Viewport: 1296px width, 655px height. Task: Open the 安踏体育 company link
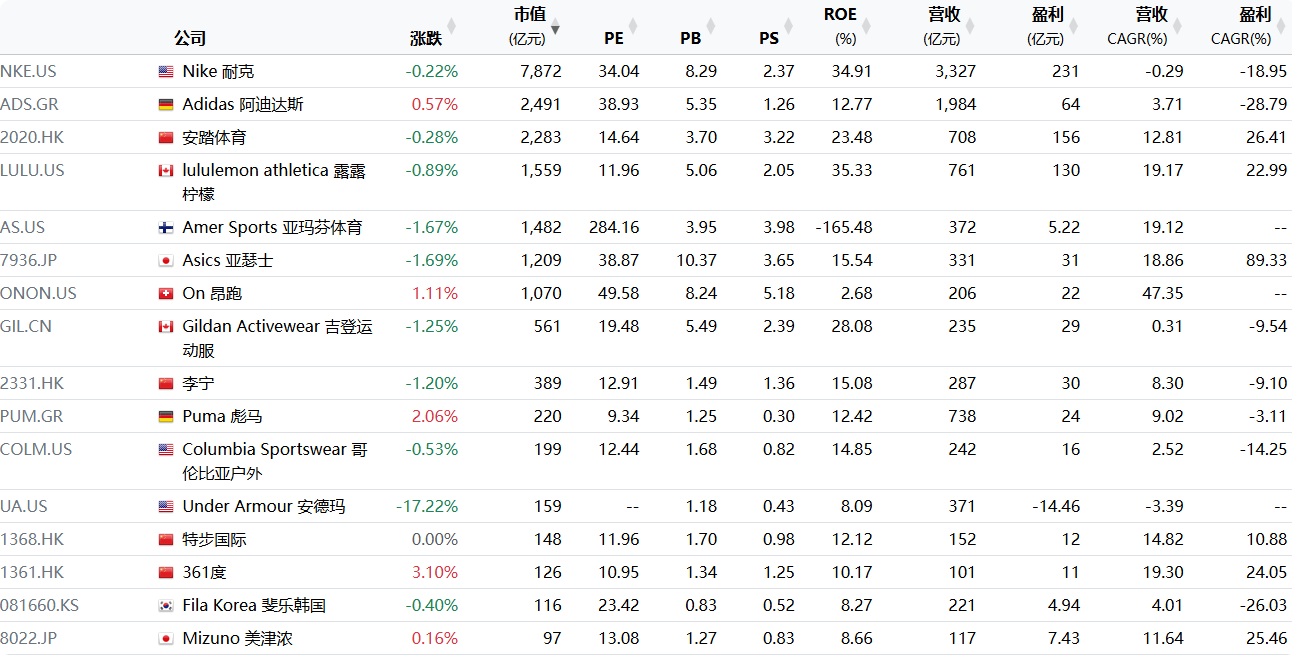coord(214,138)
